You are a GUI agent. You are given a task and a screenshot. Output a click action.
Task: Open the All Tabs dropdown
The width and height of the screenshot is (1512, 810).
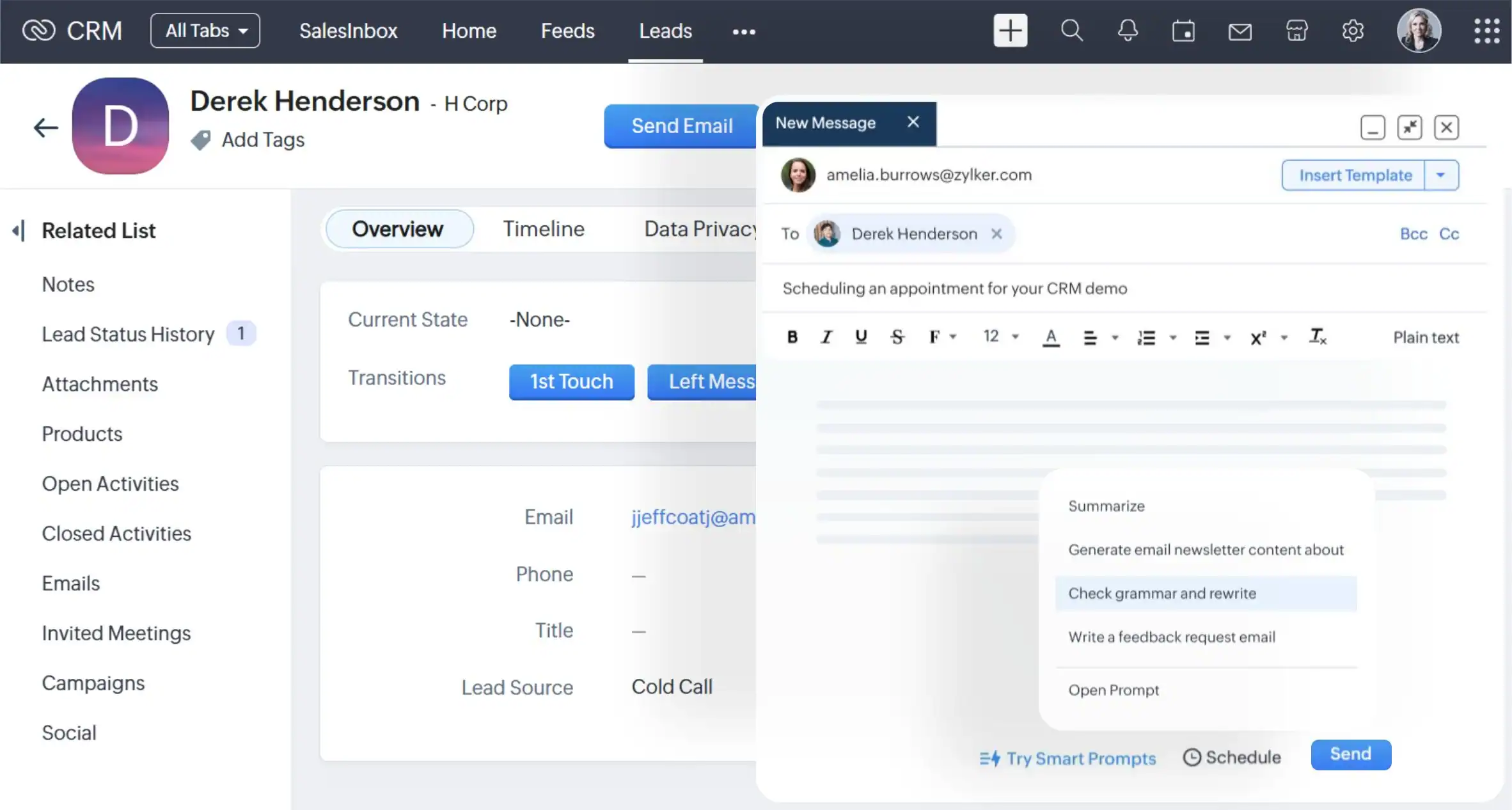(x=205, y=31)
